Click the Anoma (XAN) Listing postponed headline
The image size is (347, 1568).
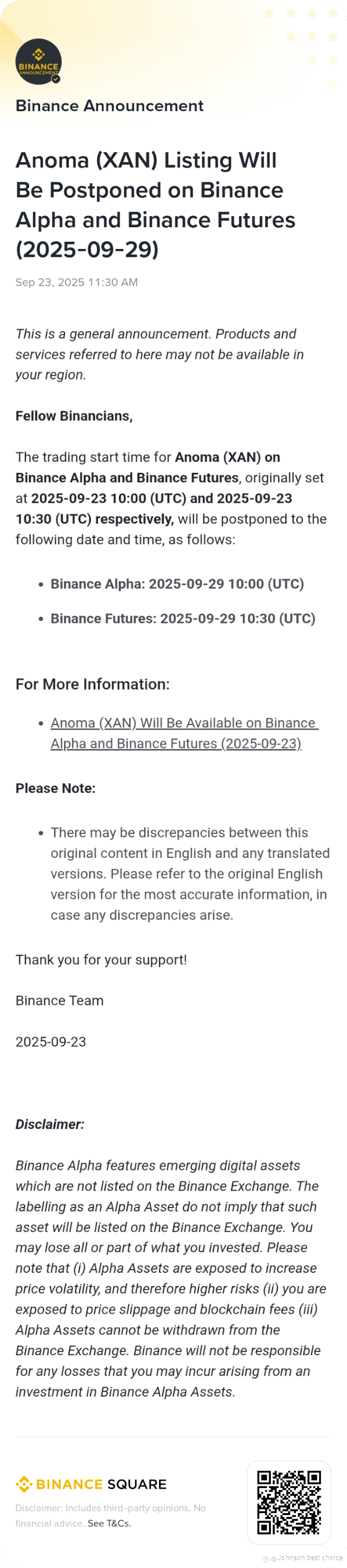155,204
